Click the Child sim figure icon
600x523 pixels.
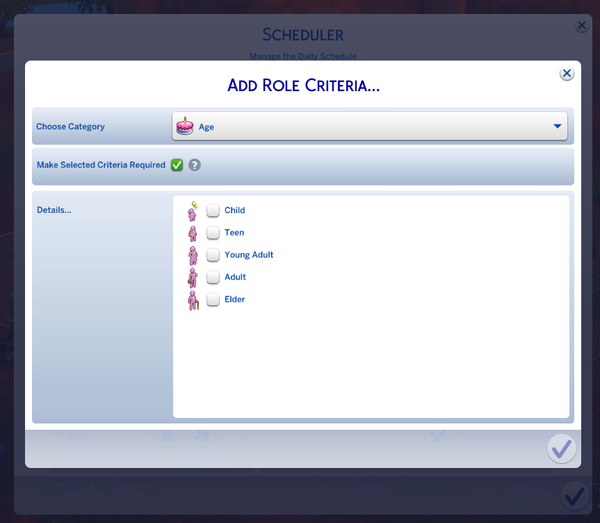[193, 211]
